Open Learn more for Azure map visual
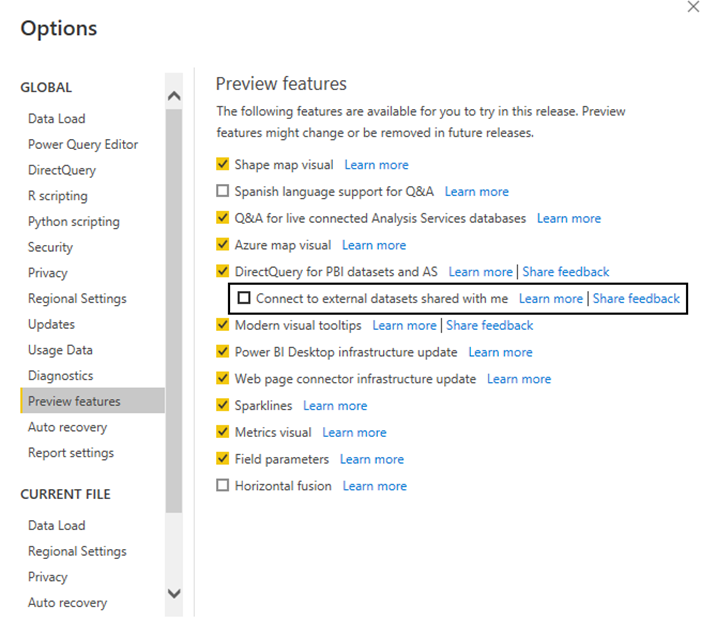 [374, 245]
